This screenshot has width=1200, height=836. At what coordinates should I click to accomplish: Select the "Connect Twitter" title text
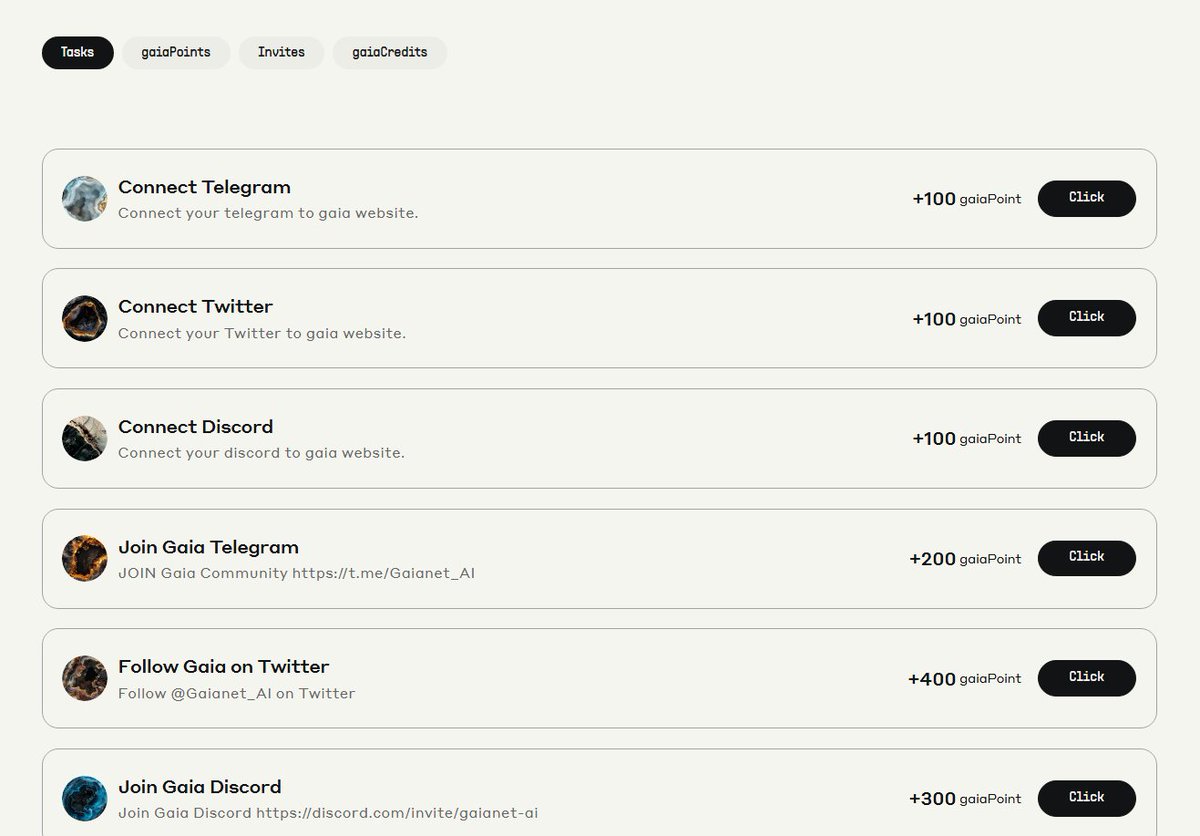pyautogui.click(x=195, y=307)
